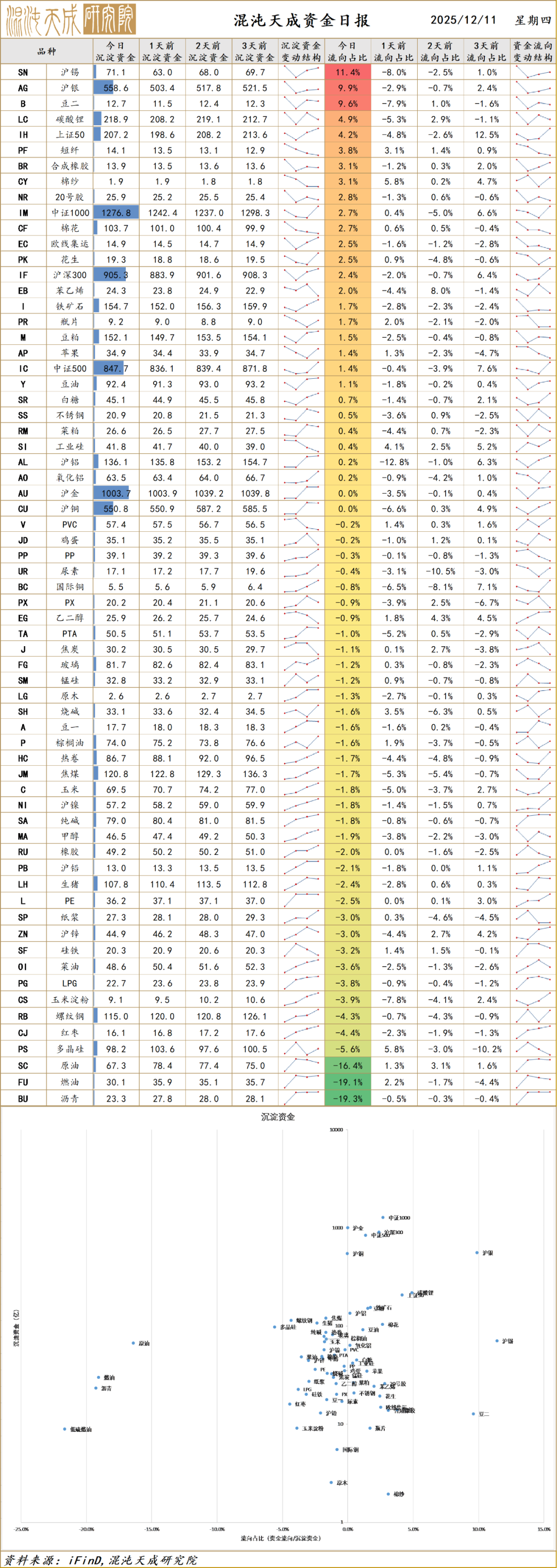This screenshot has width=557, height=1568.
Task: Click the 2天前流向占比 column header
Action: click(x=440, y=51)
